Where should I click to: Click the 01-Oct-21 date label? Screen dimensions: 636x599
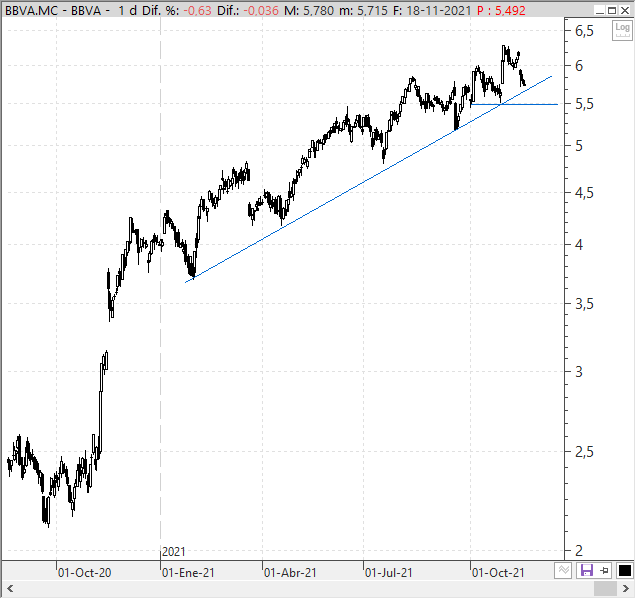pos(498,573)
